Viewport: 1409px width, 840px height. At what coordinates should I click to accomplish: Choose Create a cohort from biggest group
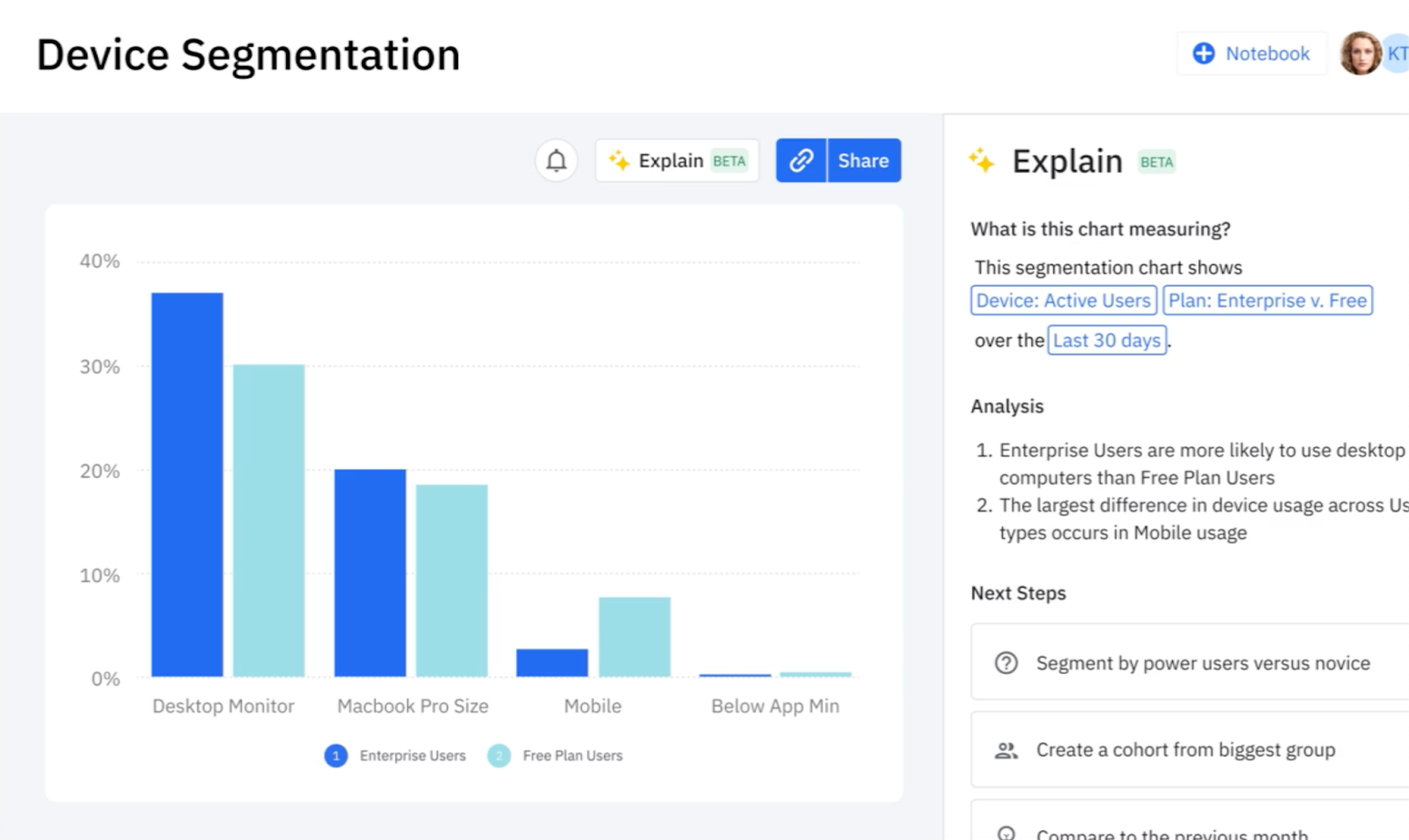1191,749
